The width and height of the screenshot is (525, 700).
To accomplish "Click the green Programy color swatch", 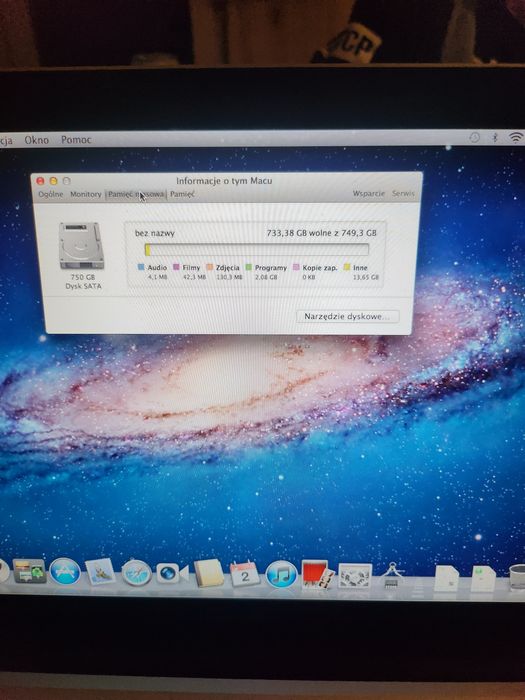I will click(249, 267).
